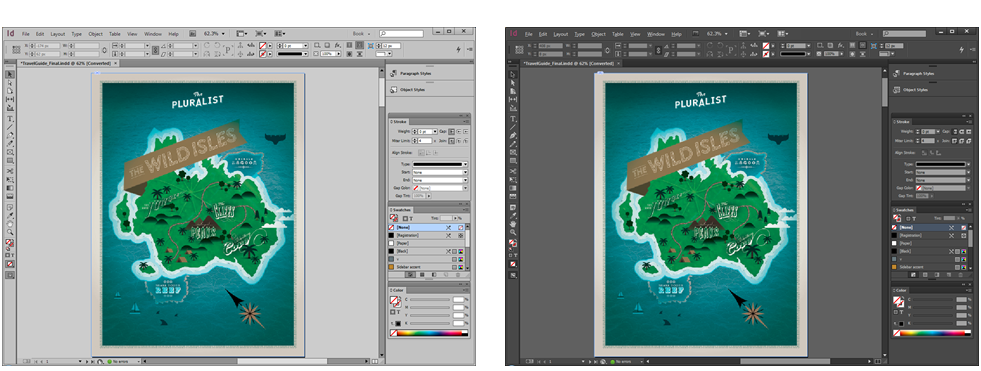Select the Gap tool in dark window

click(513, 99)
